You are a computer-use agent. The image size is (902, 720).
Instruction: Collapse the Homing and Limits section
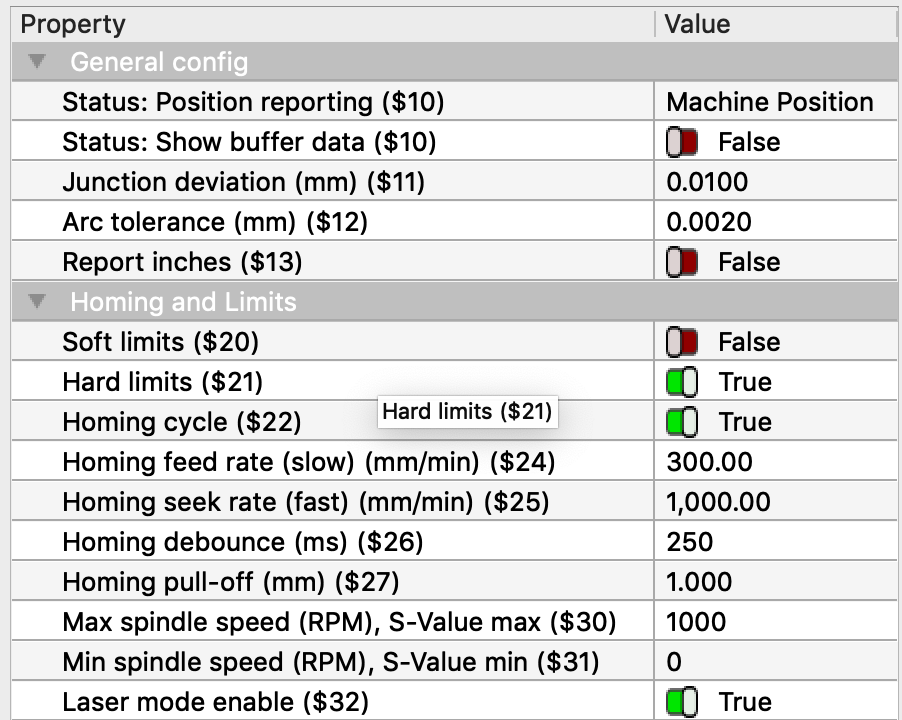point(37,301)
